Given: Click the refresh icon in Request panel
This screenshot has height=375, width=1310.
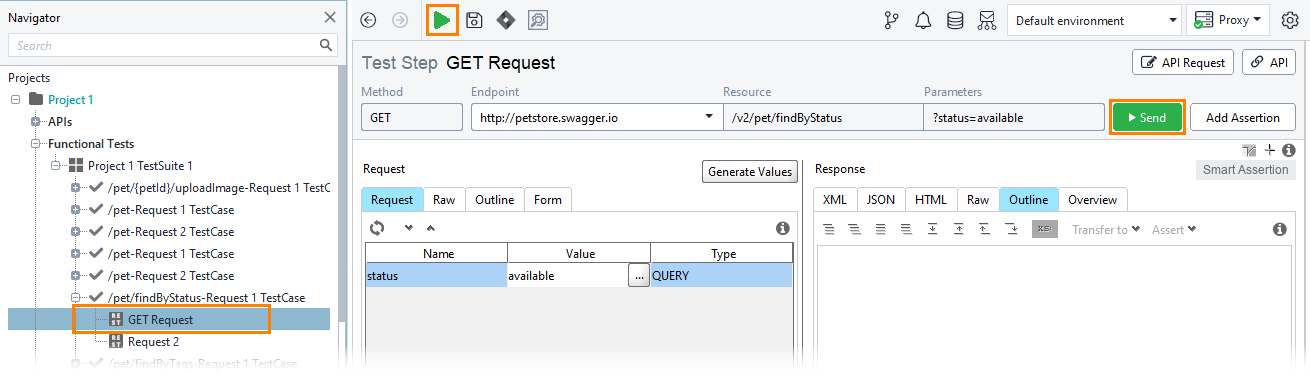Looking at the screenshot, I should (x=377, y=228).
